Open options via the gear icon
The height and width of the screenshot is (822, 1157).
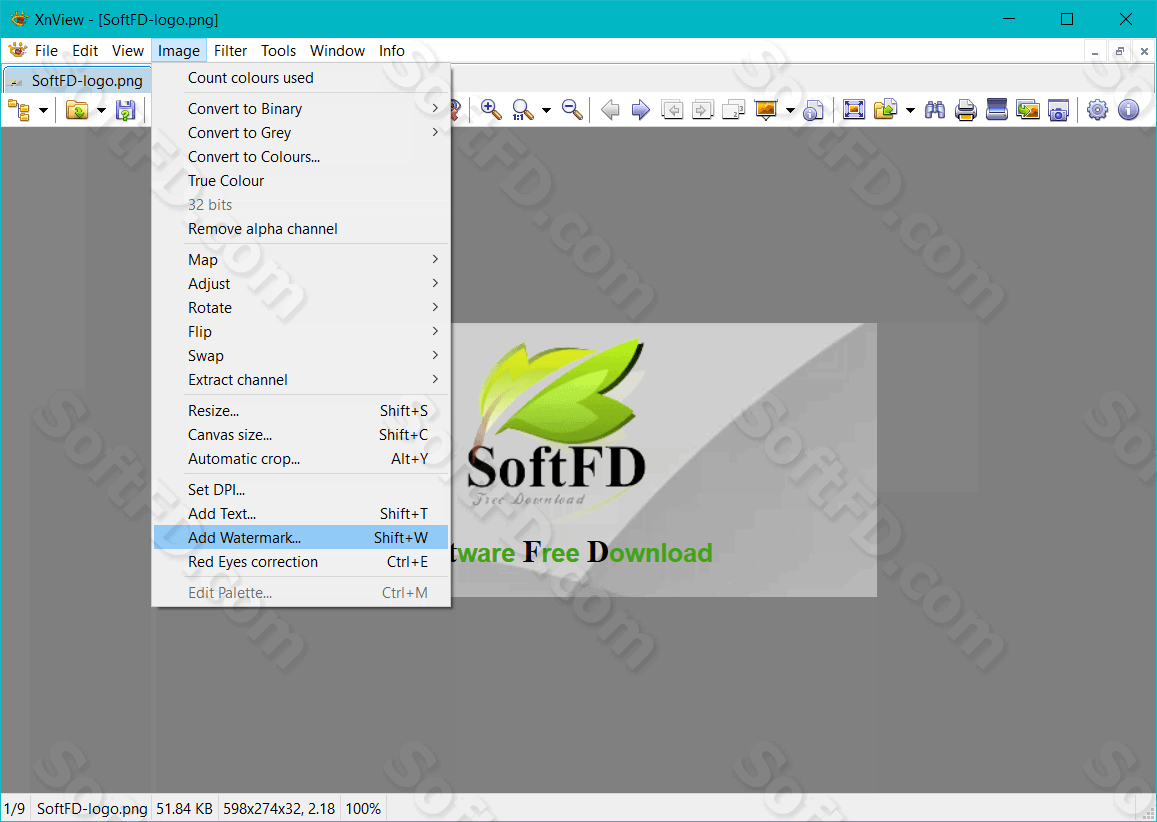tap(1097, 110)
